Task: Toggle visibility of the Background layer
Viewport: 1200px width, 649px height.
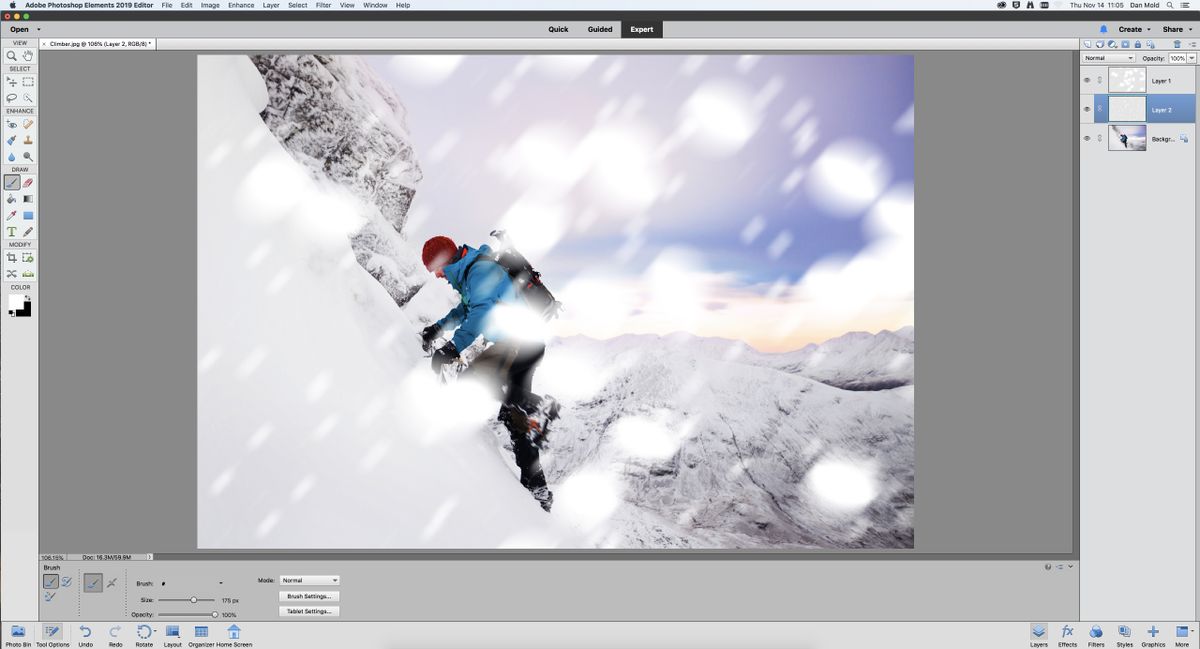Action: 1086,138
